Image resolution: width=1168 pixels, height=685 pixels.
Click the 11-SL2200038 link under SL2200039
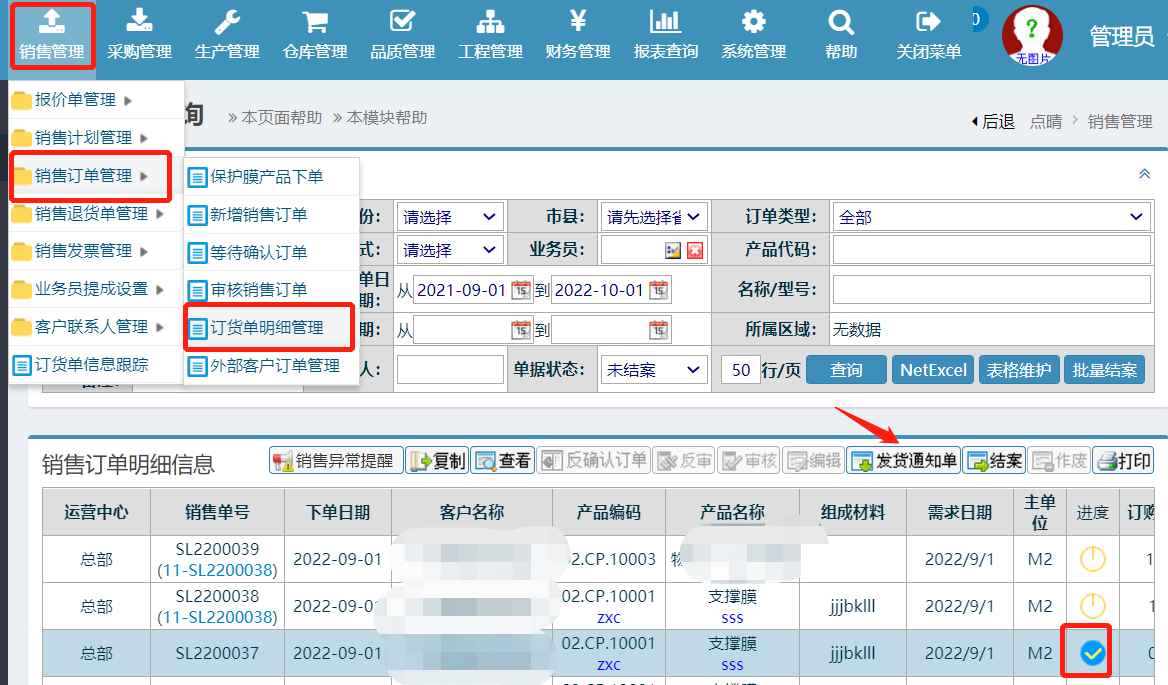[x=217, y=570]
